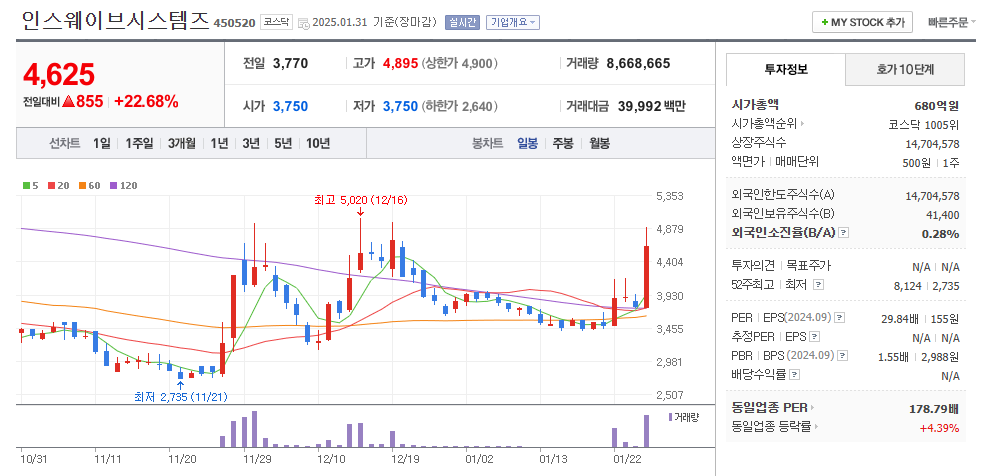
Task: Click the +22.68% change rate
Action: (x=146, y=101)
